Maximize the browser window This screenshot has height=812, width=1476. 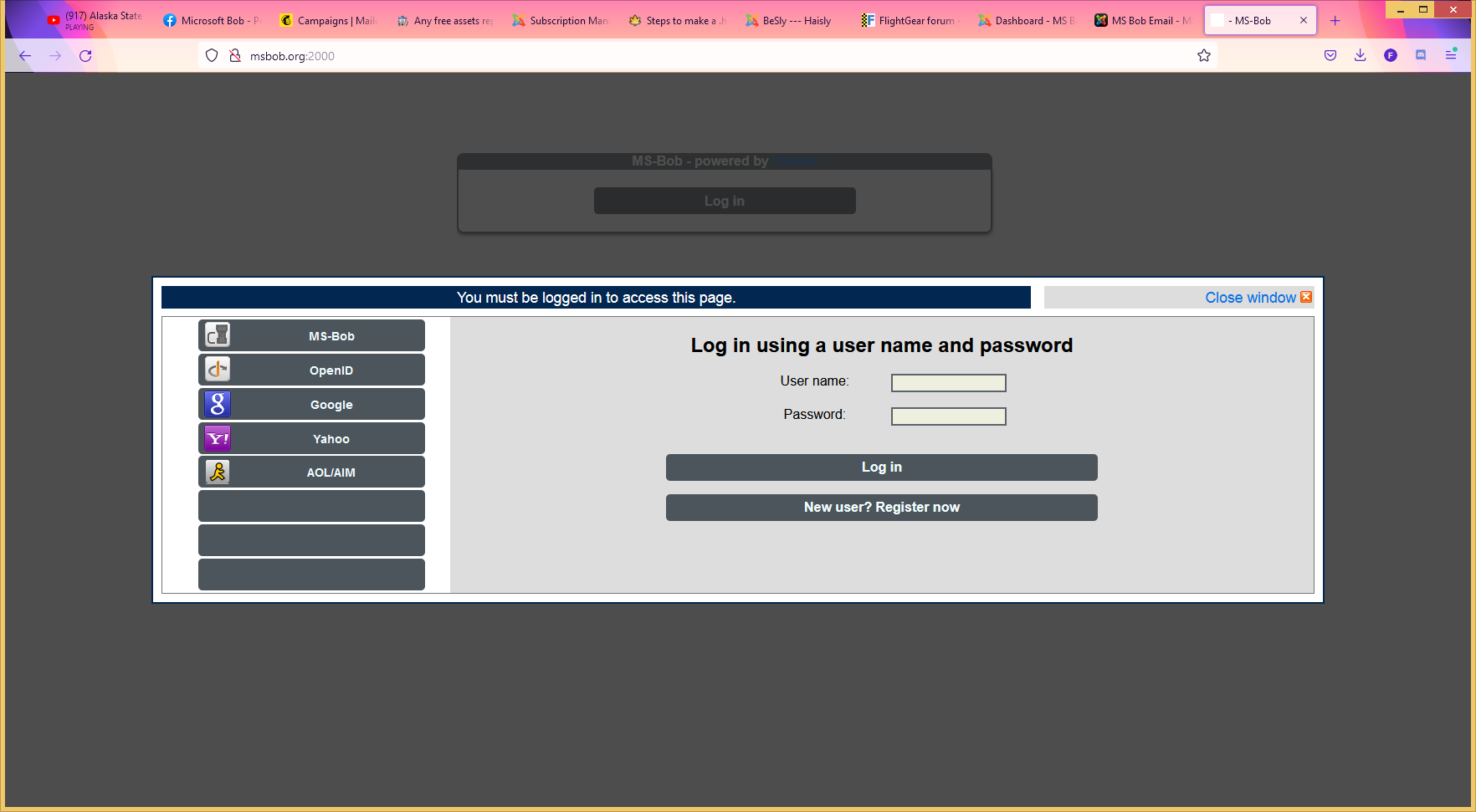[1423, 10]
